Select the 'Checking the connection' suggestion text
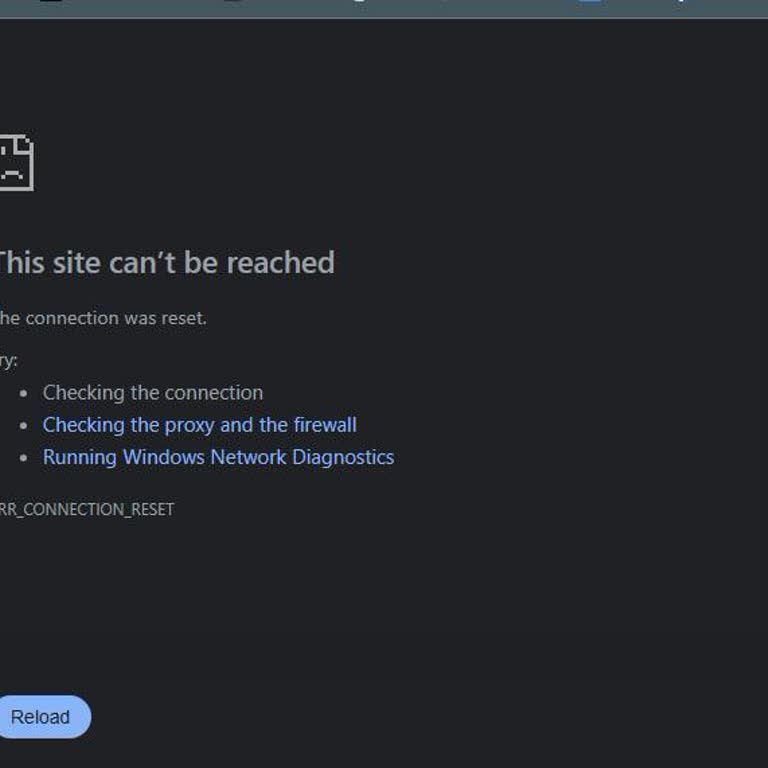 (x=153, y=393)
